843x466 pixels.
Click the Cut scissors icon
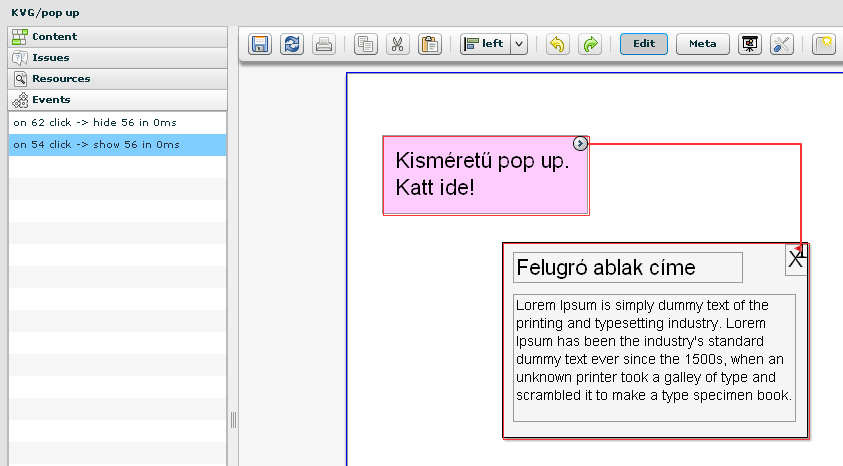click(397, 44)
